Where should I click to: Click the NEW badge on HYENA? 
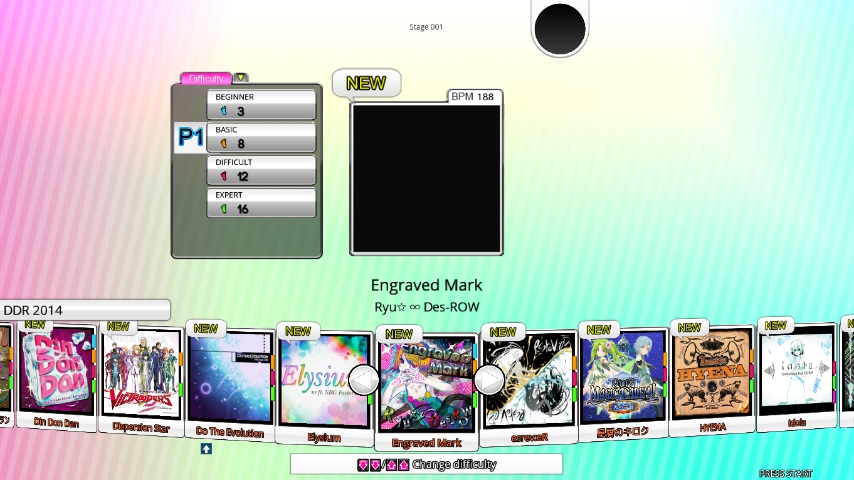coord(689,327)
